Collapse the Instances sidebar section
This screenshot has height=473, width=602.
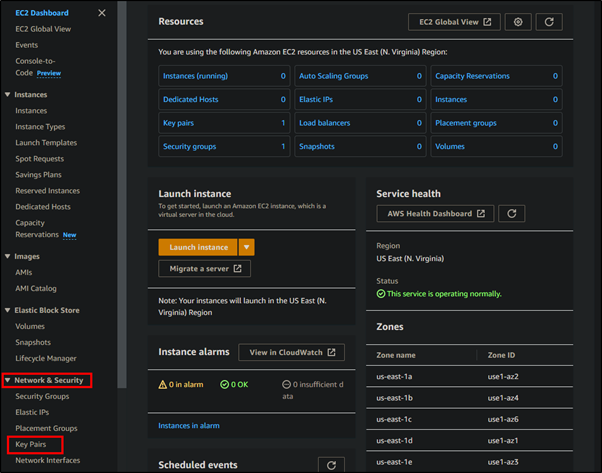point(8,95)
